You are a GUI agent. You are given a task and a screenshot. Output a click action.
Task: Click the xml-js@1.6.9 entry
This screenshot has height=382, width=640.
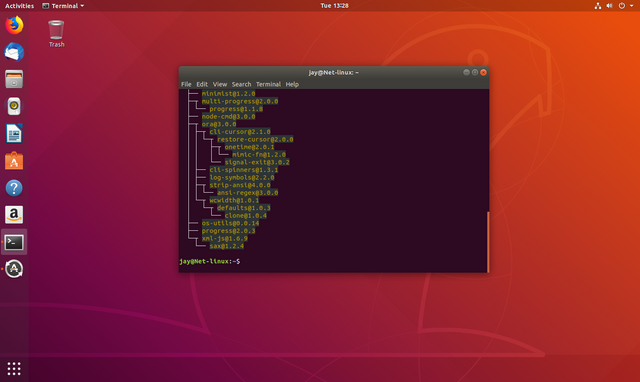click(224, 238)
